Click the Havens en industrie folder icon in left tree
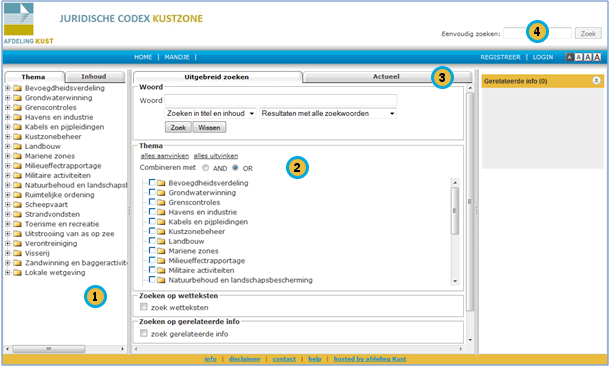Screen dimensions: 609x366 pyautogui.click(x=17, y=117)
